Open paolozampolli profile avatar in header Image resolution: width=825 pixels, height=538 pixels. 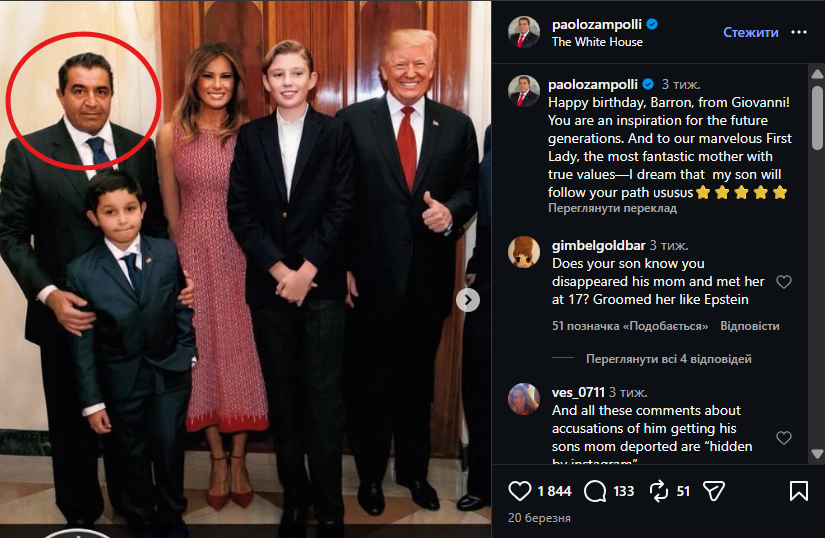pyautogui.click(x=523, y=32)
